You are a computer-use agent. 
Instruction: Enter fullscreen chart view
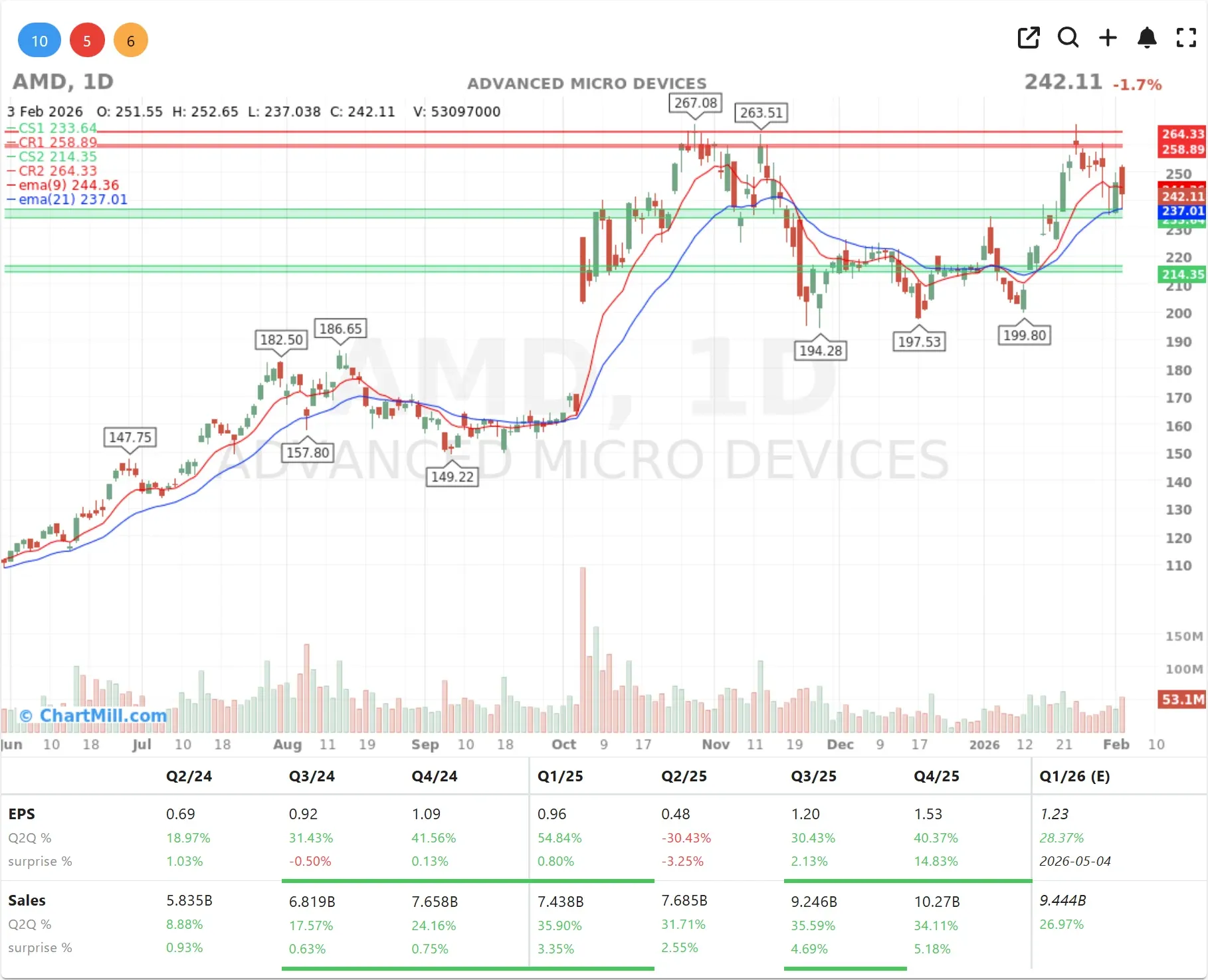[1186, 38]
